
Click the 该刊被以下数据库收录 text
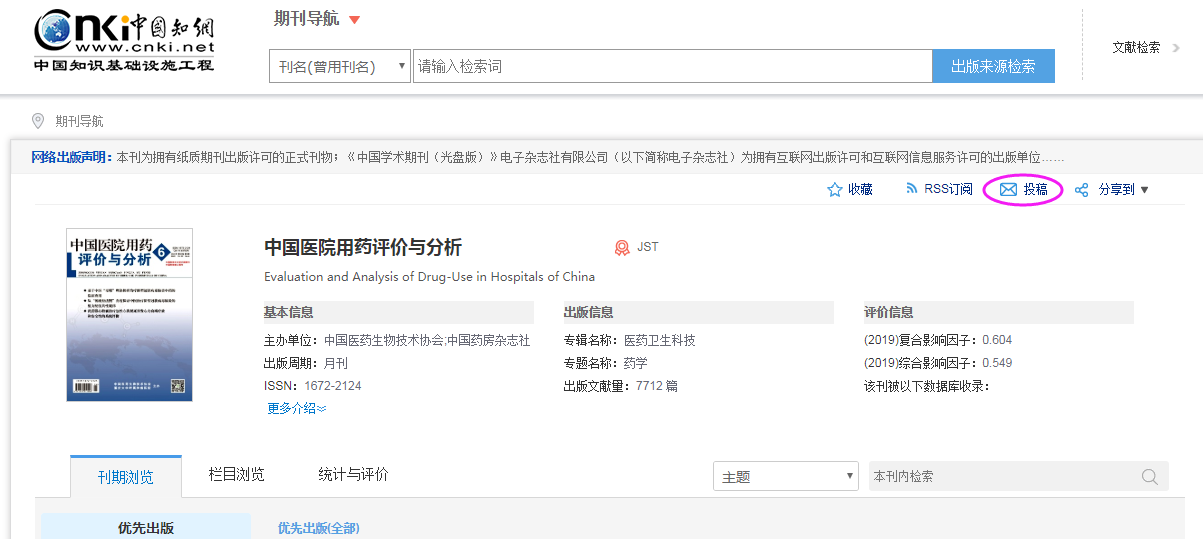pos(927,386)
